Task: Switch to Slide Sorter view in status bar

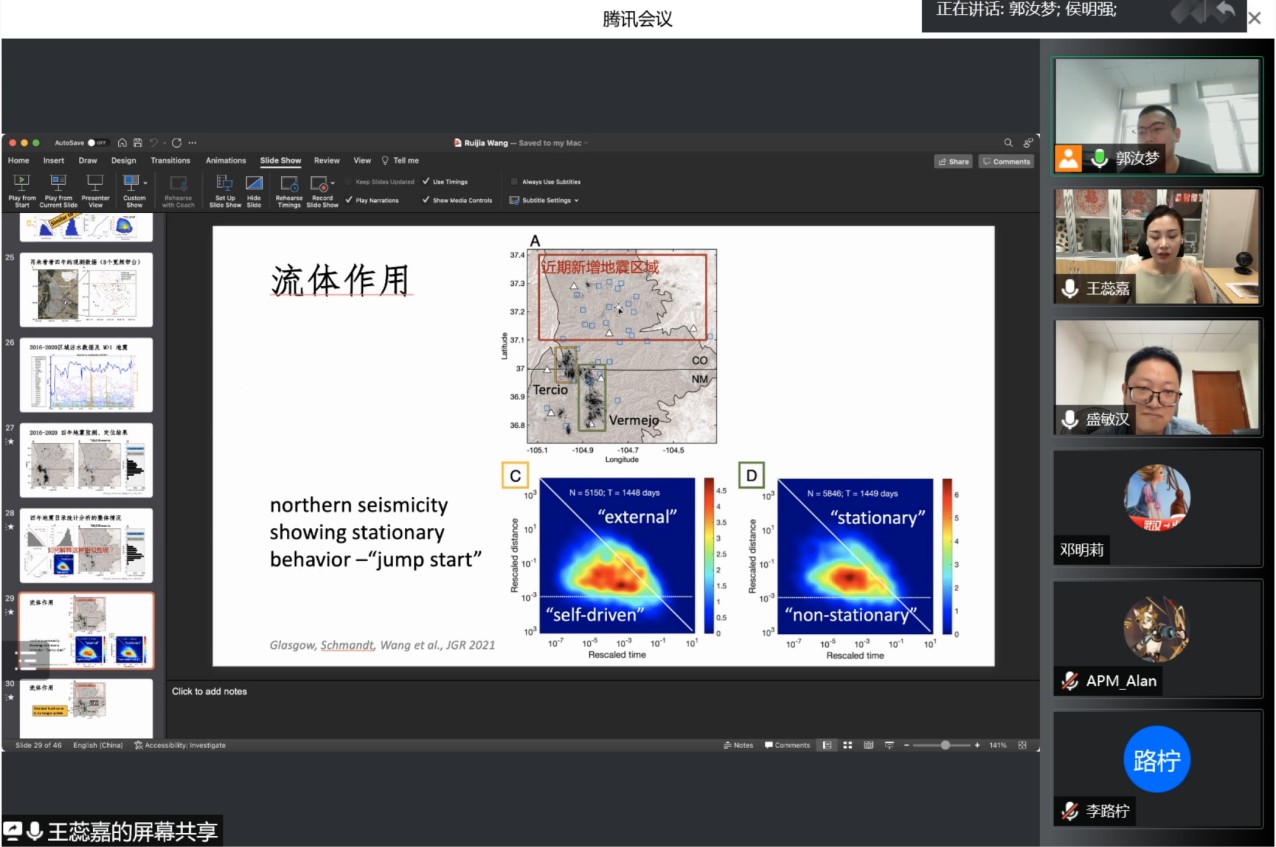Action: click(x=847, y=745)
